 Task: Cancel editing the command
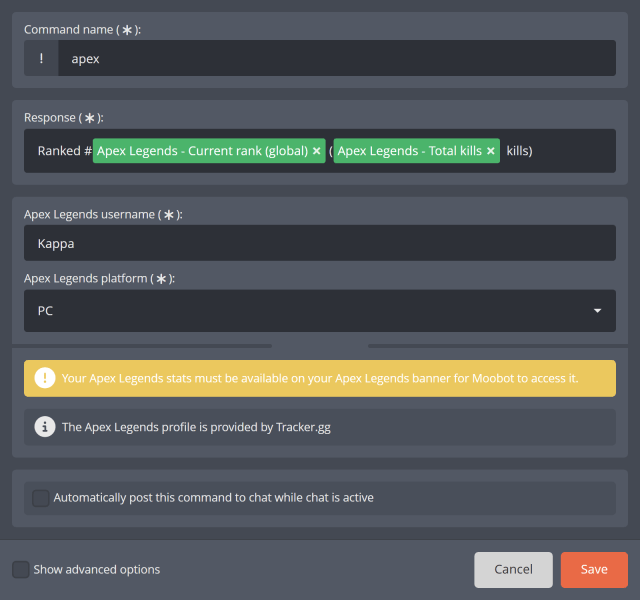pyautogui.click(x=513, y=570)
